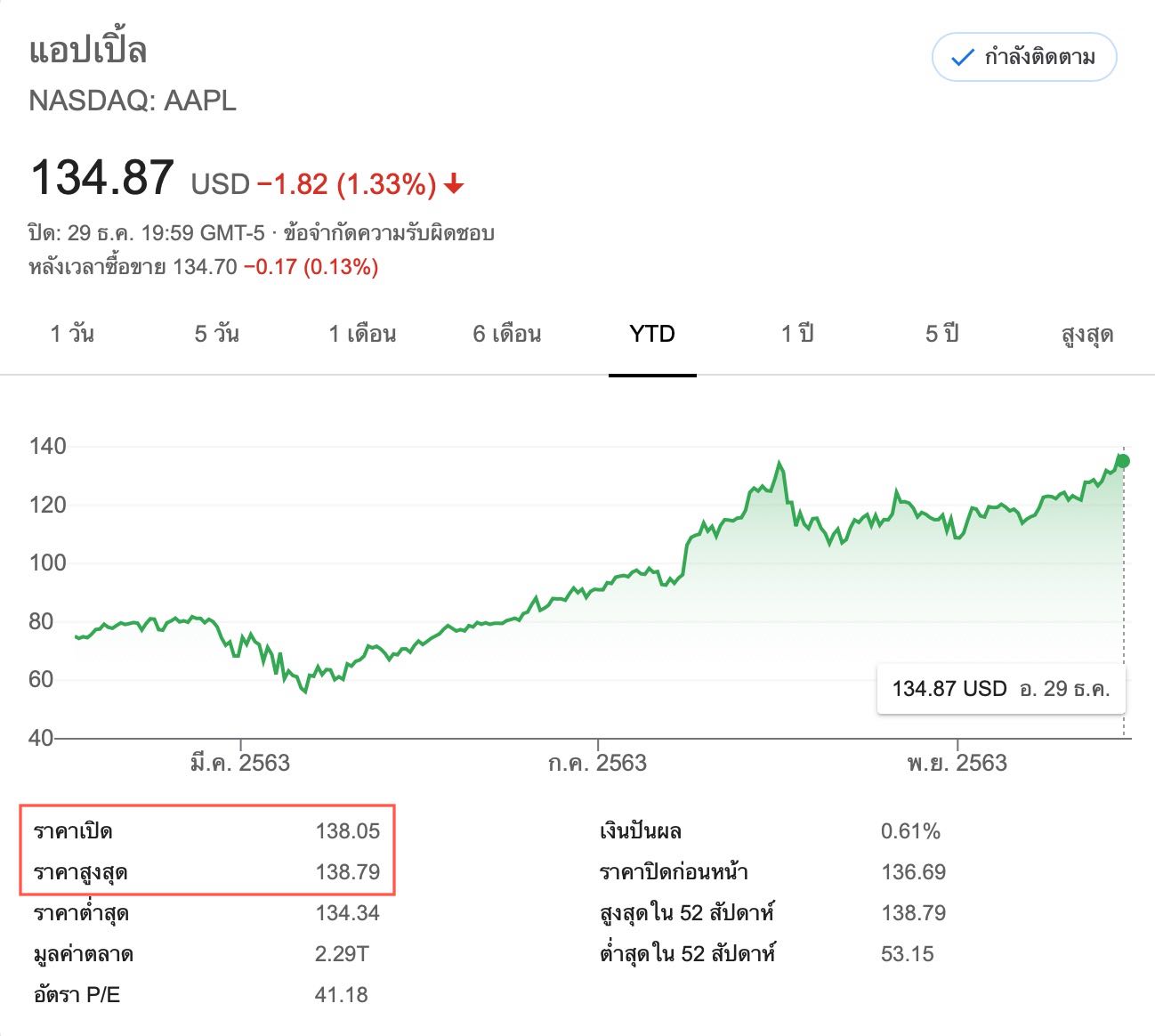Click the อัตรา P/E value 41.18
Image resolution: width=1155 pixels, height=1036 pixels.
pyautogui.click(x=342, y=995)
